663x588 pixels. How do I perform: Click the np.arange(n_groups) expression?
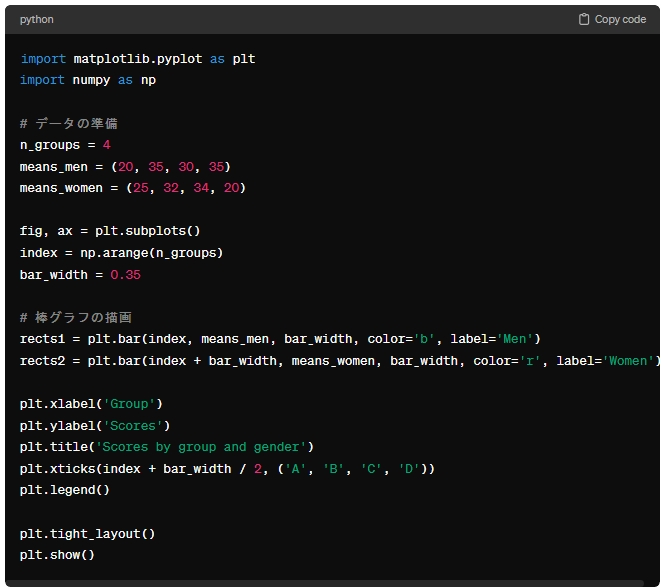tap(151, 253)
